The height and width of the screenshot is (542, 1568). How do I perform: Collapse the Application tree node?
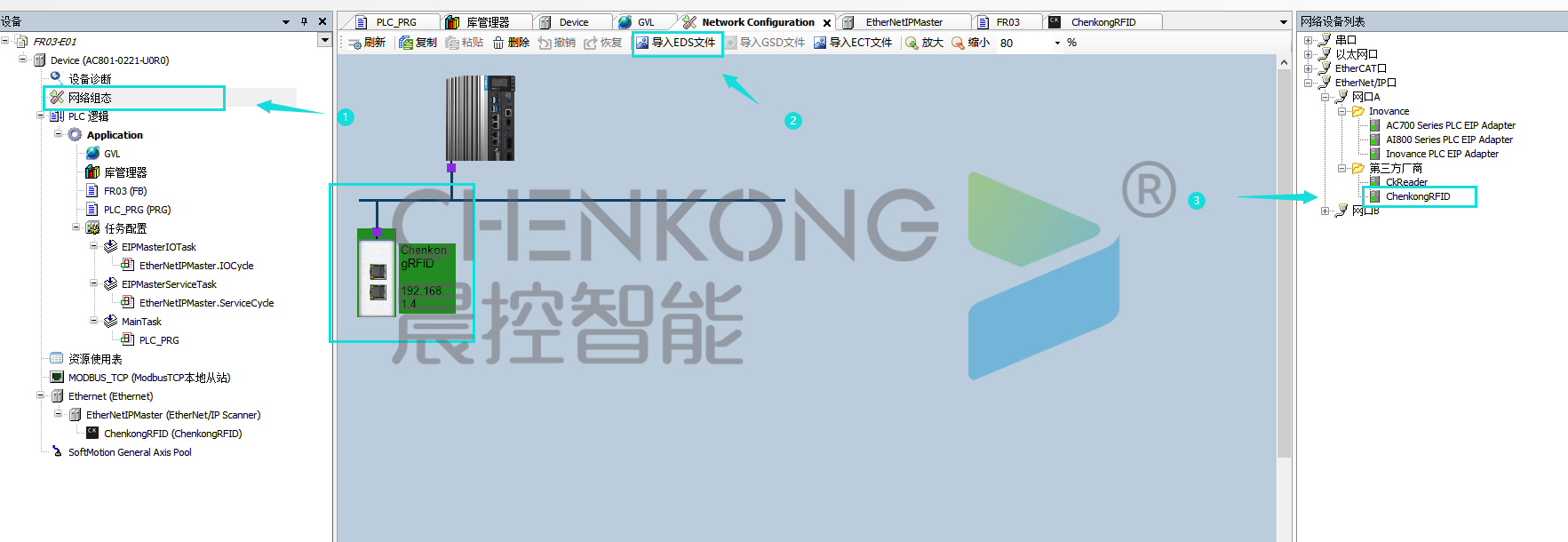[59, 134]
